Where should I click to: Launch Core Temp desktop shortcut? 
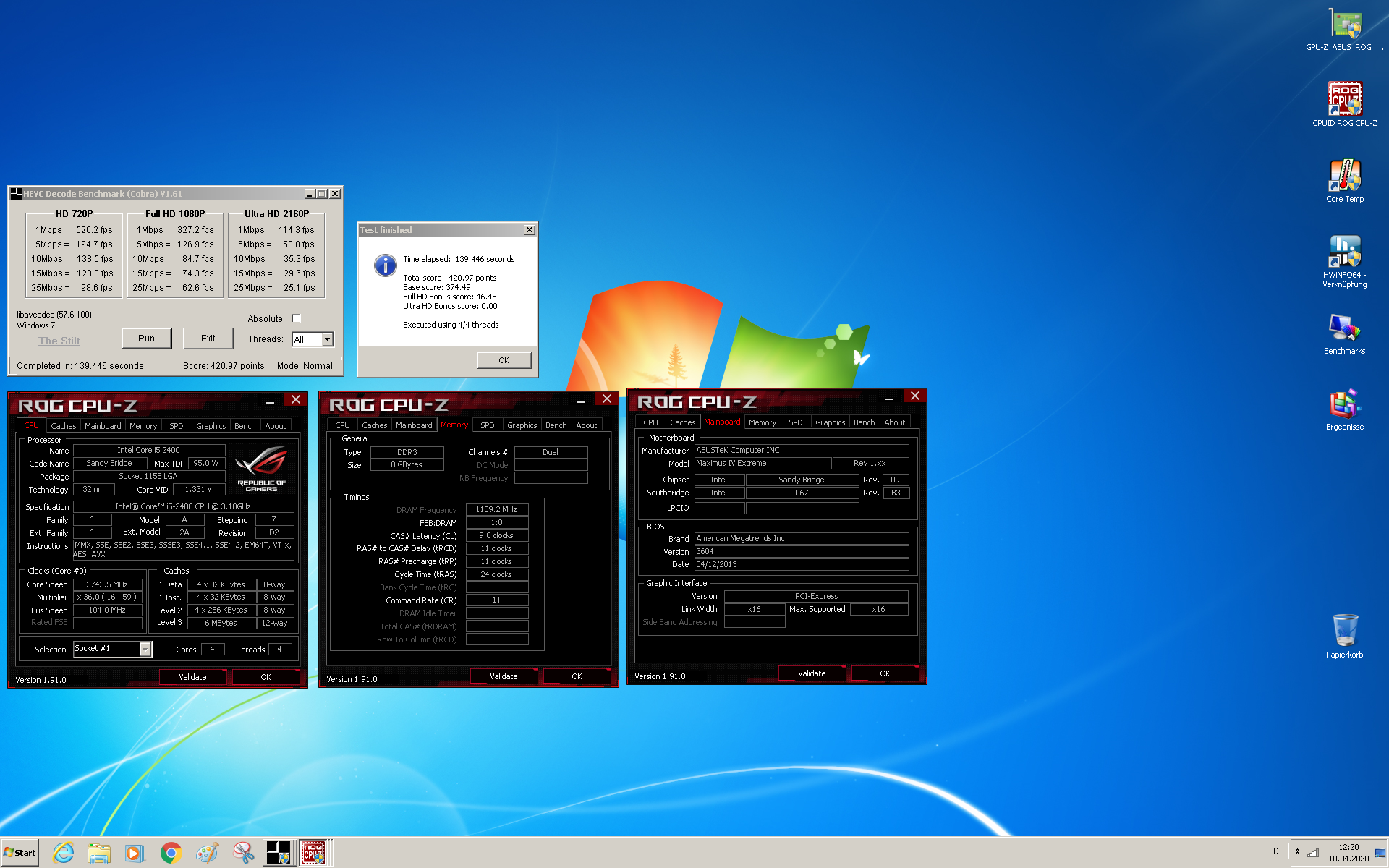[x=1344, y=181]
